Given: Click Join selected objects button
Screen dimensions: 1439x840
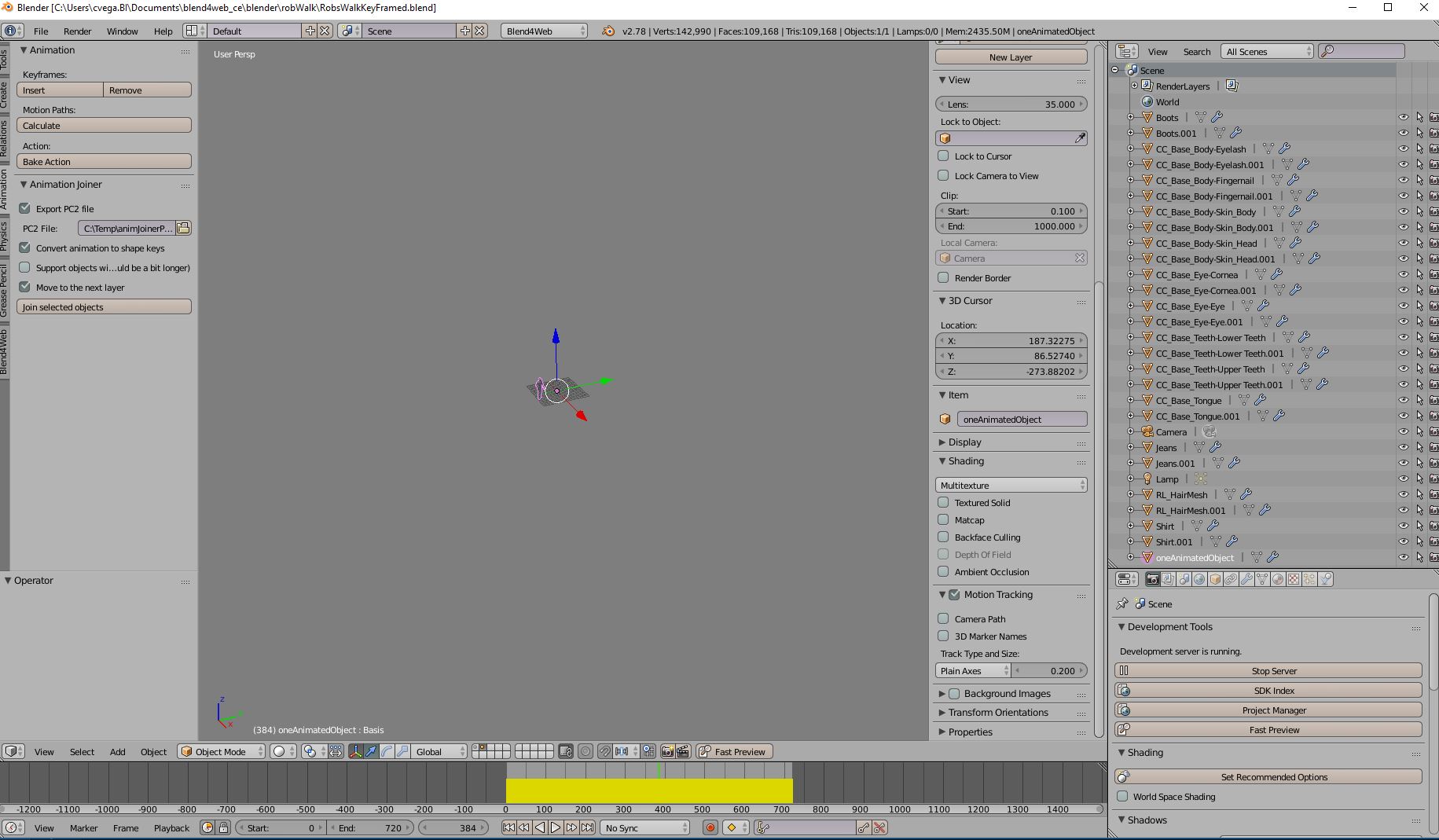Looking at the screenshot, I should 104,306.
